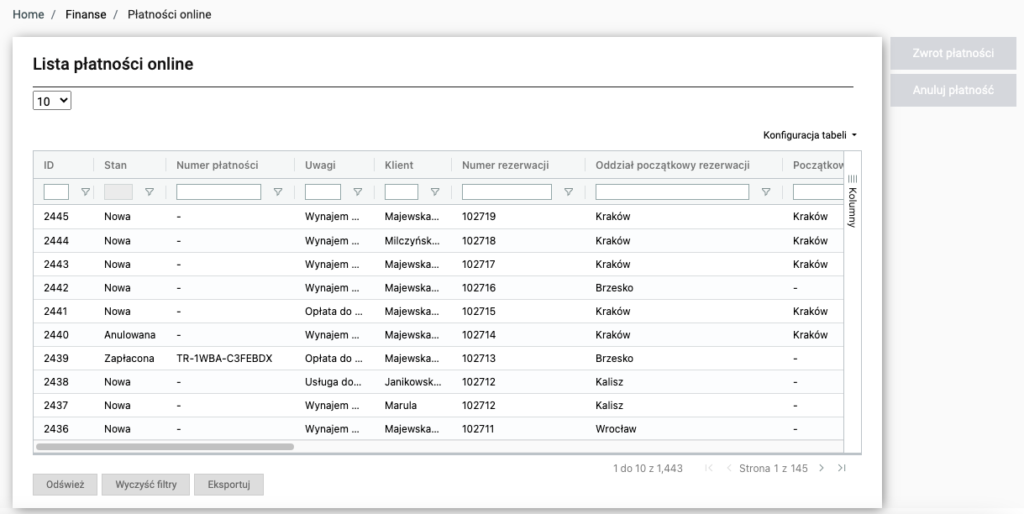Click the Eksportuj button
The image size is (1024, 514).
(228, 485)
